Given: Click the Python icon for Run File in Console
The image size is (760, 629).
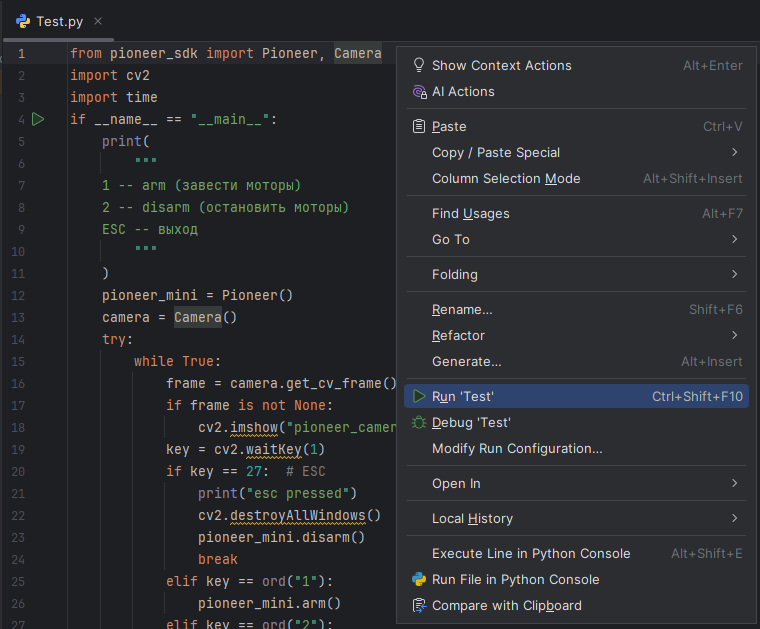Looking at the screenshot, I should (x=419, y=579).
